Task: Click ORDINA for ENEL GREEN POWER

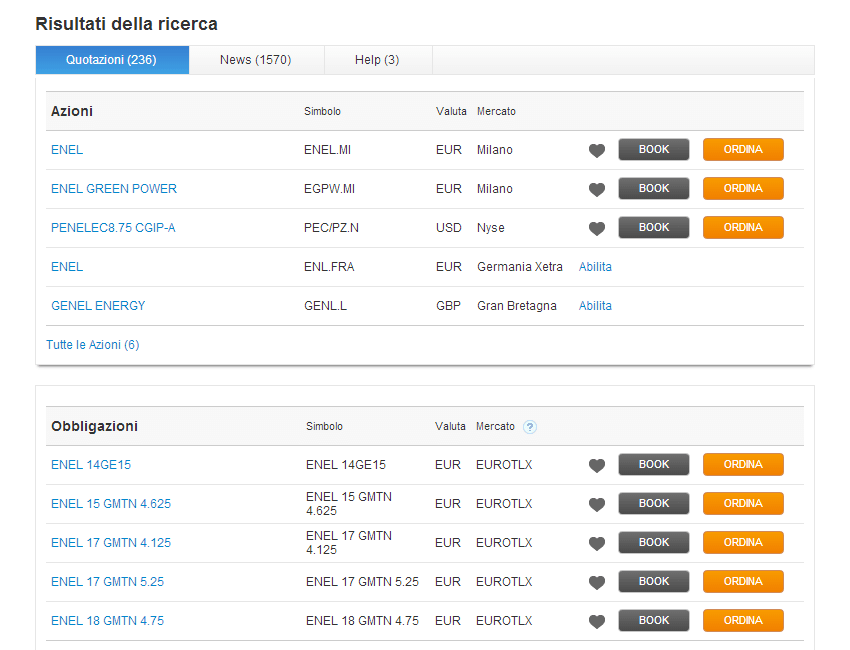Action: click(x=743, y=189)
